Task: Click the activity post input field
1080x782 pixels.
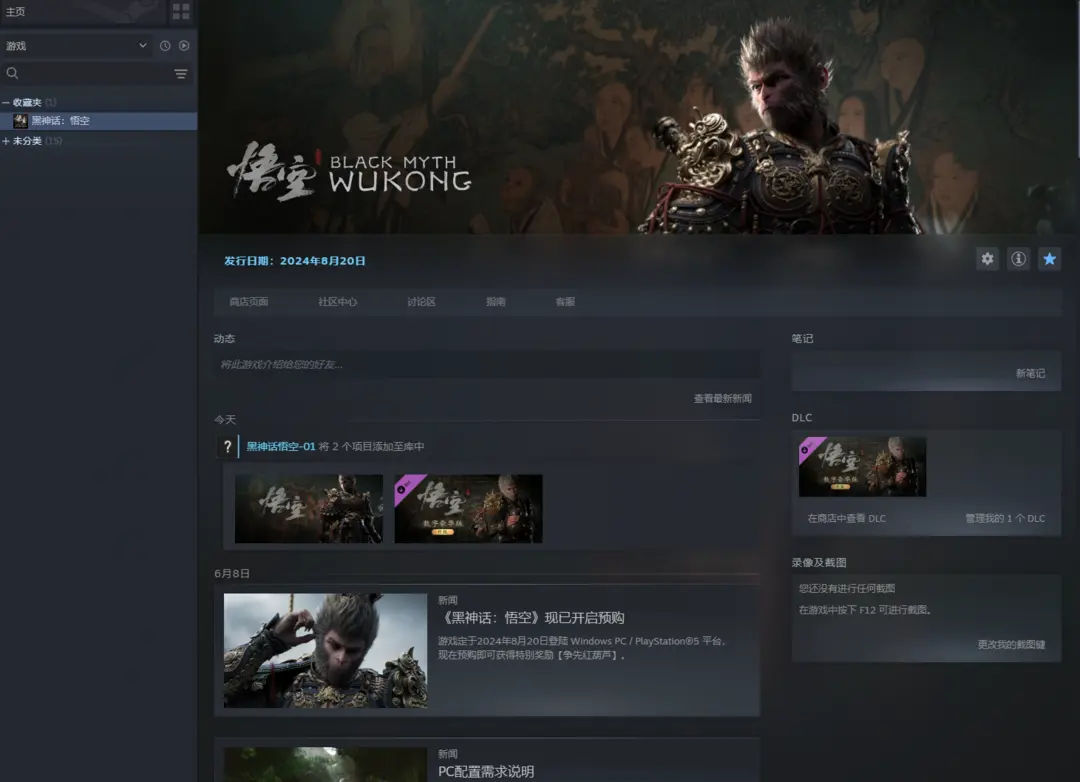Action: (x=486, y=364)
